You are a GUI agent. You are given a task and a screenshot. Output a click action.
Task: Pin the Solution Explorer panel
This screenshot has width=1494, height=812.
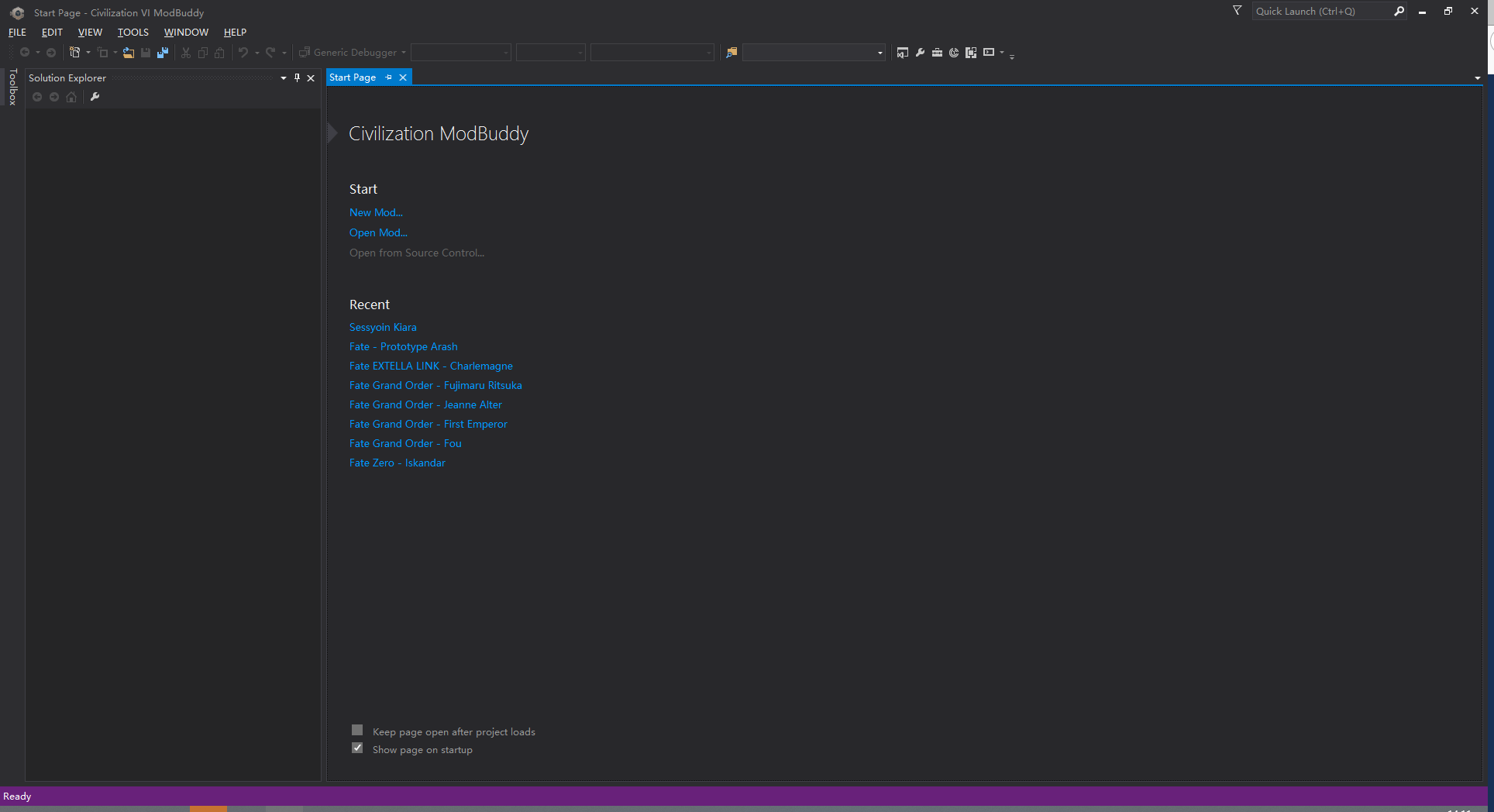pyautogui.click(x=297, y=77)
